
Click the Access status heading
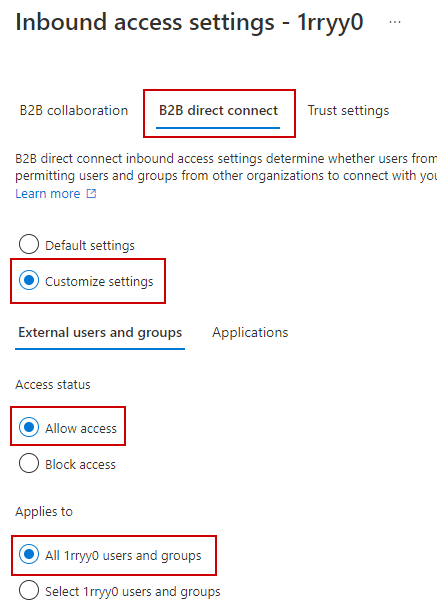coord(53,385)
